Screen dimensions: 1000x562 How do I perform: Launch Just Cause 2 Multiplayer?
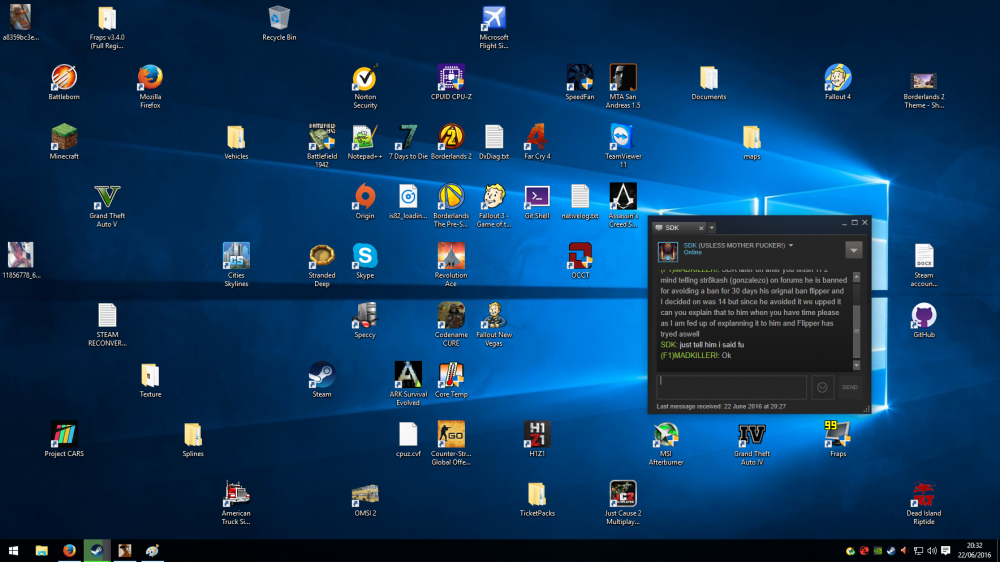tap(623, 503)
